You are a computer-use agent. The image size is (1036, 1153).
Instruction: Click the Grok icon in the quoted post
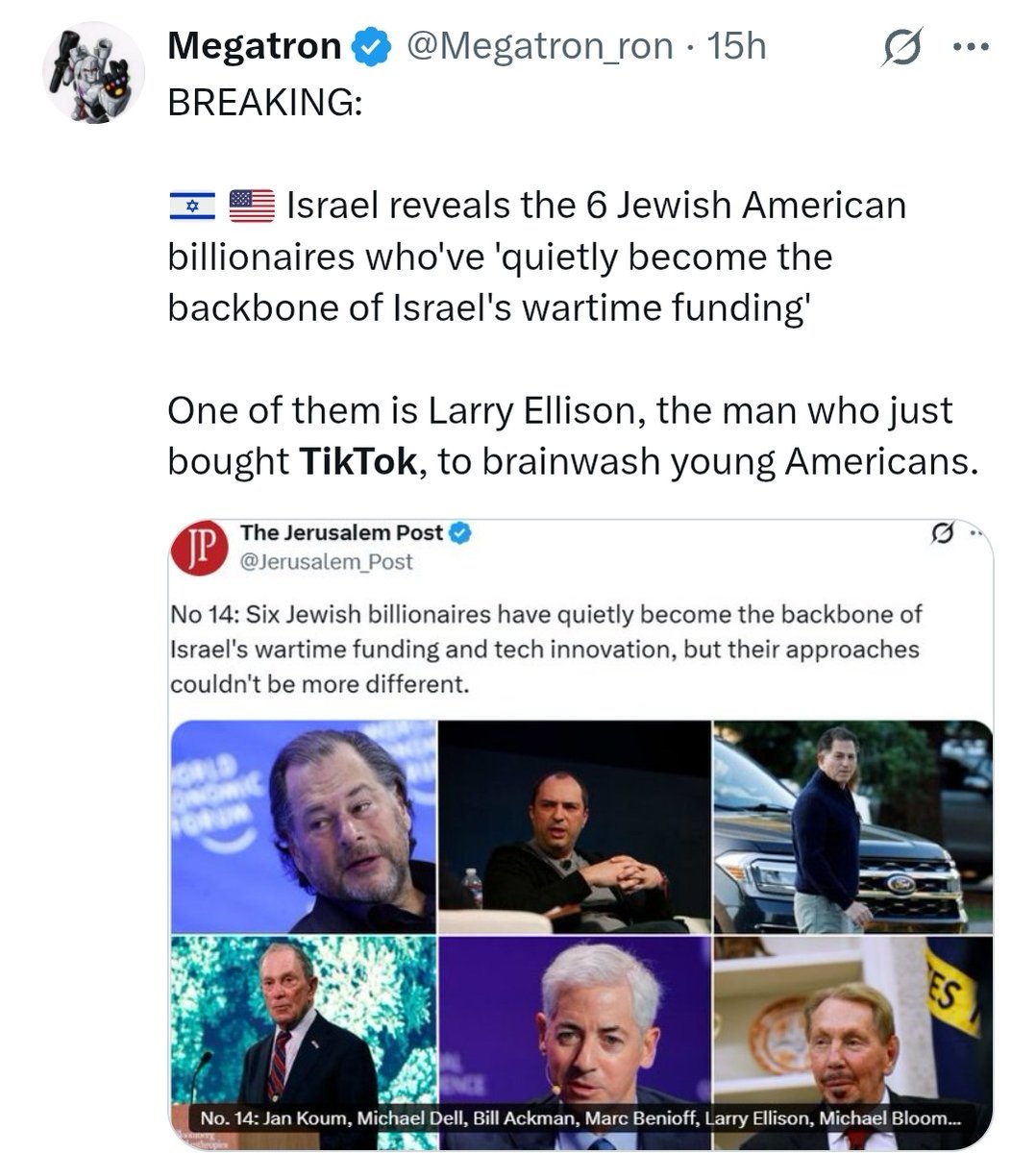(x=943, y=533)
